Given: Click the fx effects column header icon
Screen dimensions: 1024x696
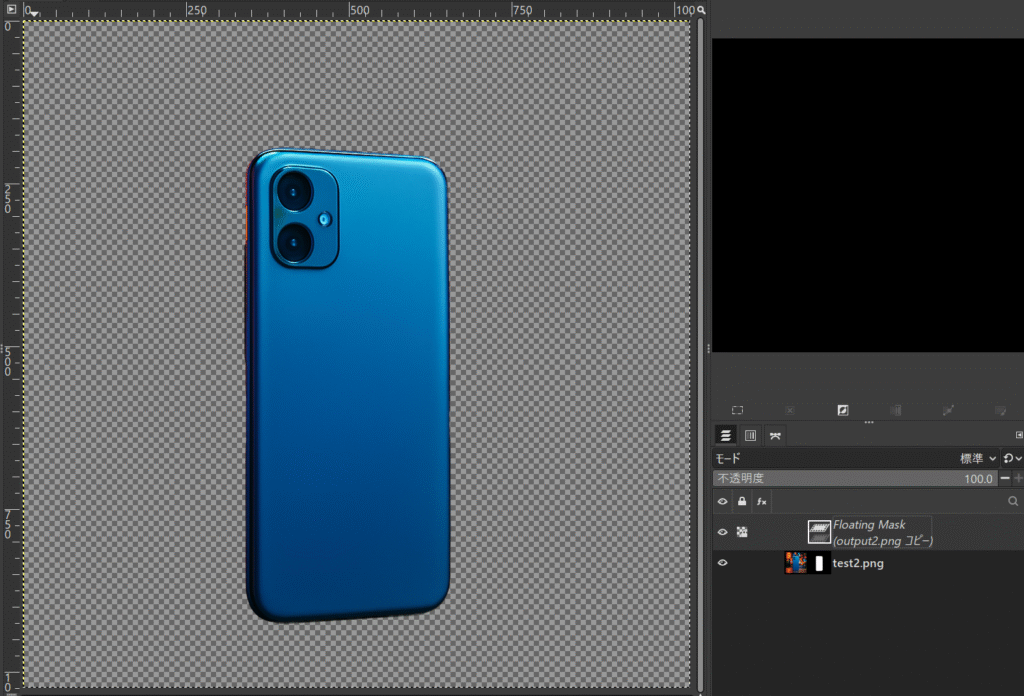Looking at the screenshot, I should point(761,501).
